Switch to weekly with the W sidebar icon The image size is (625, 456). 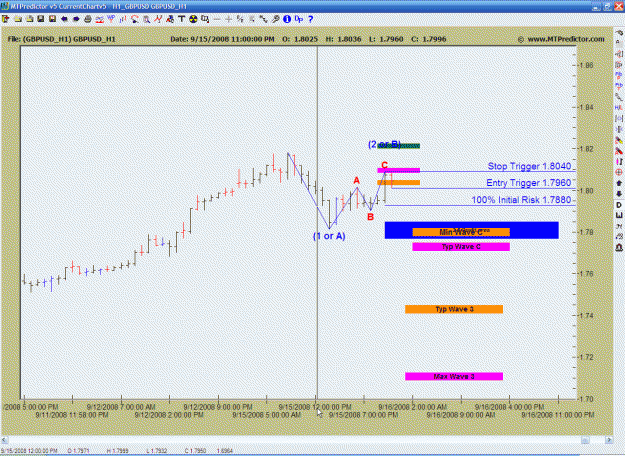(619, 215)
